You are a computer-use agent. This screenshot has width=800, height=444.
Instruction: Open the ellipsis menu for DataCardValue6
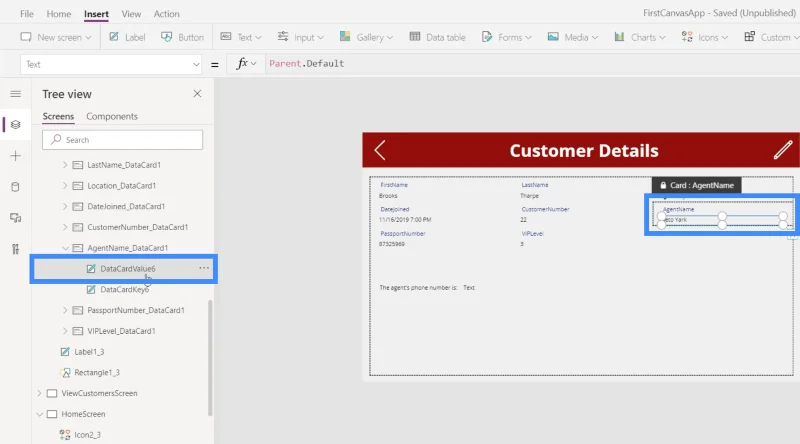[204, 268]
